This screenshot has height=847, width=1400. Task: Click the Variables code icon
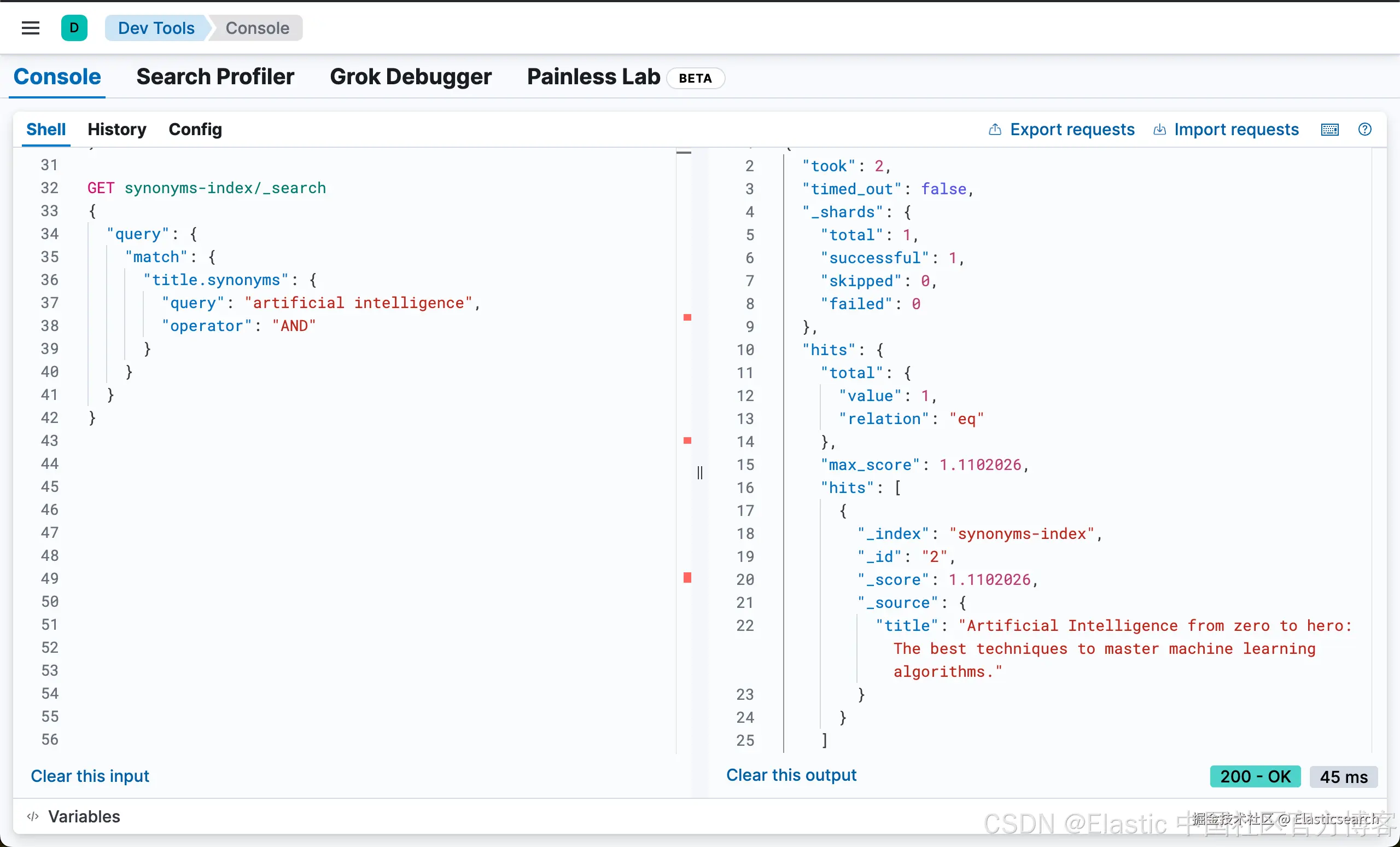coord(33,816)
